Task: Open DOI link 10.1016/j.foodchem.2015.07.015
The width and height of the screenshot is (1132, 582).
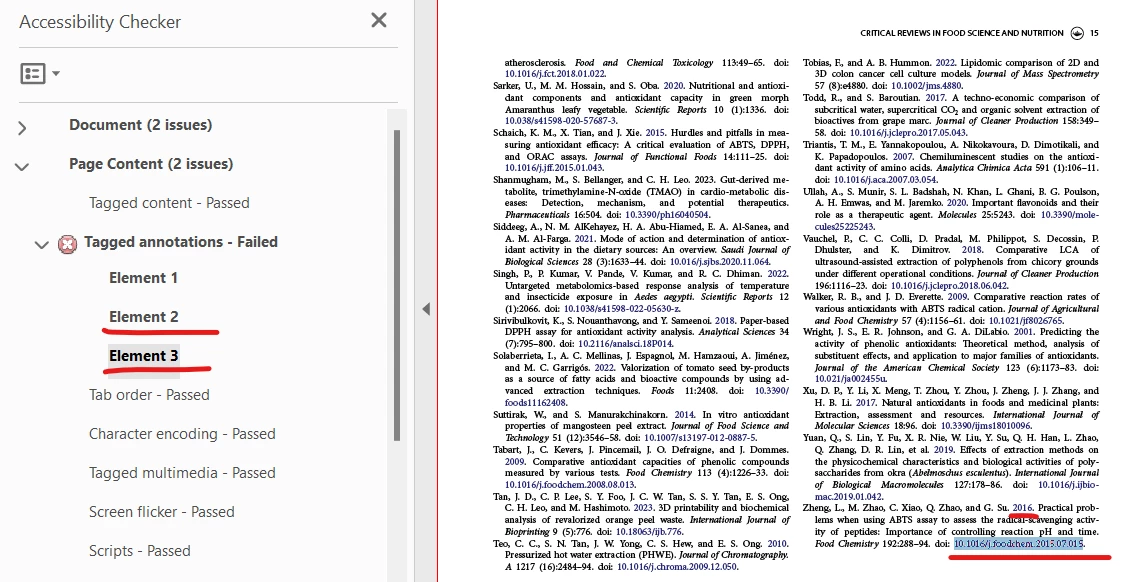Action: (1018, 544)
